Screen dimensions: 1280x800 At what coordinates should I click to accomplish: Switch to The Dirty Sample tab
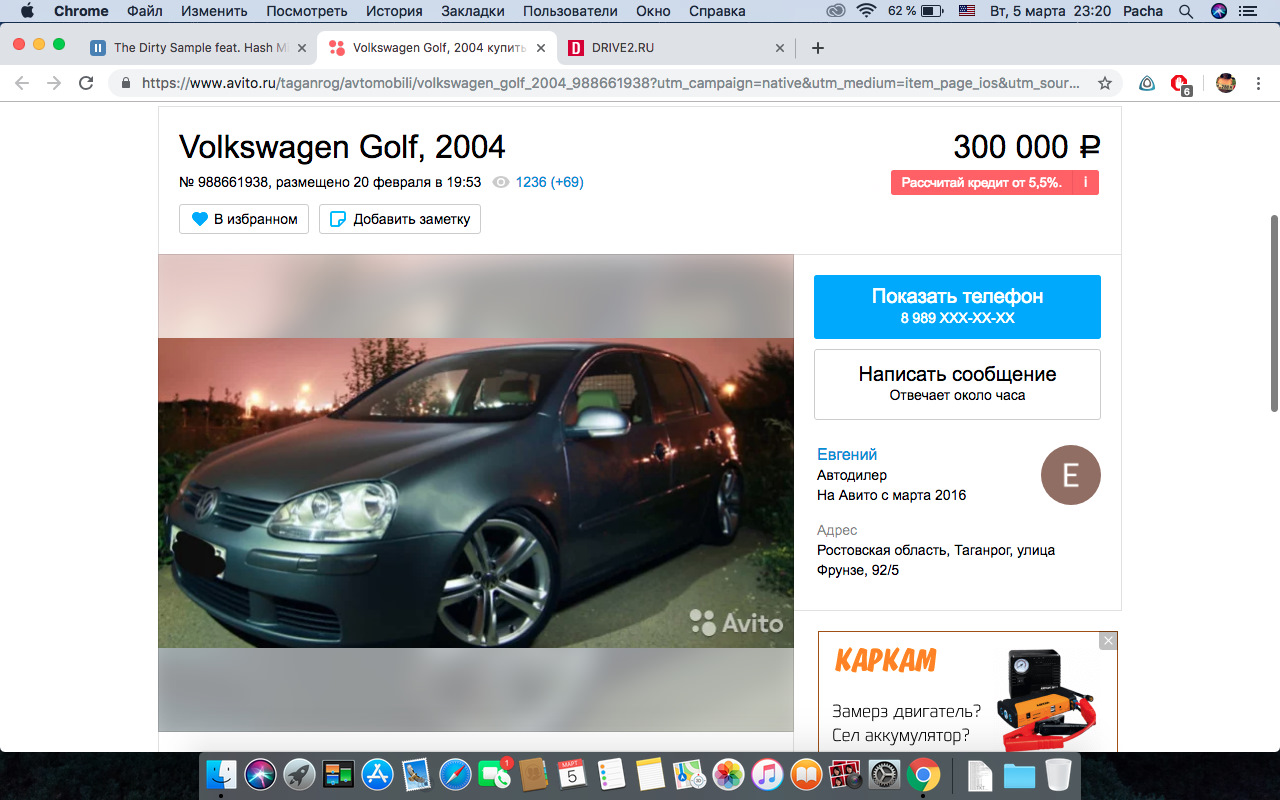tap(198, 48)
